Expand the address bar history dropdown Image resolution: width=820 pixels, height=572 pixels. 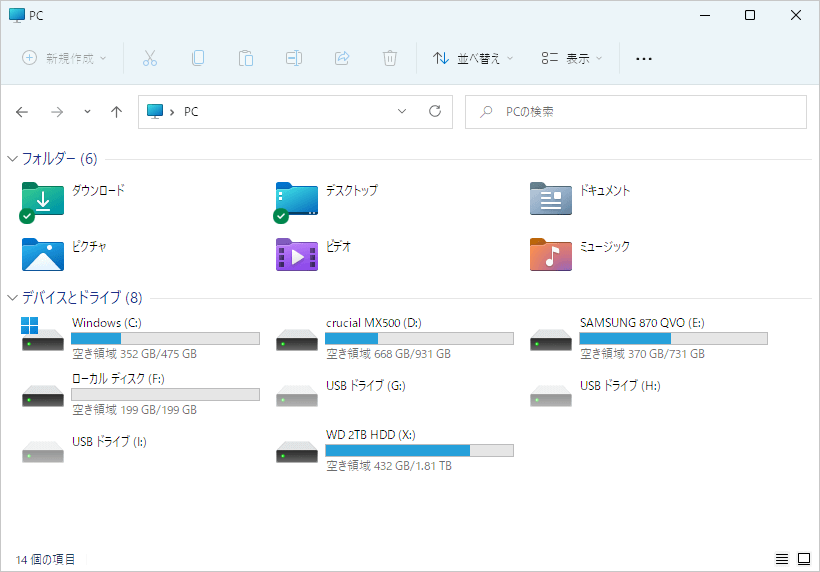402,111
